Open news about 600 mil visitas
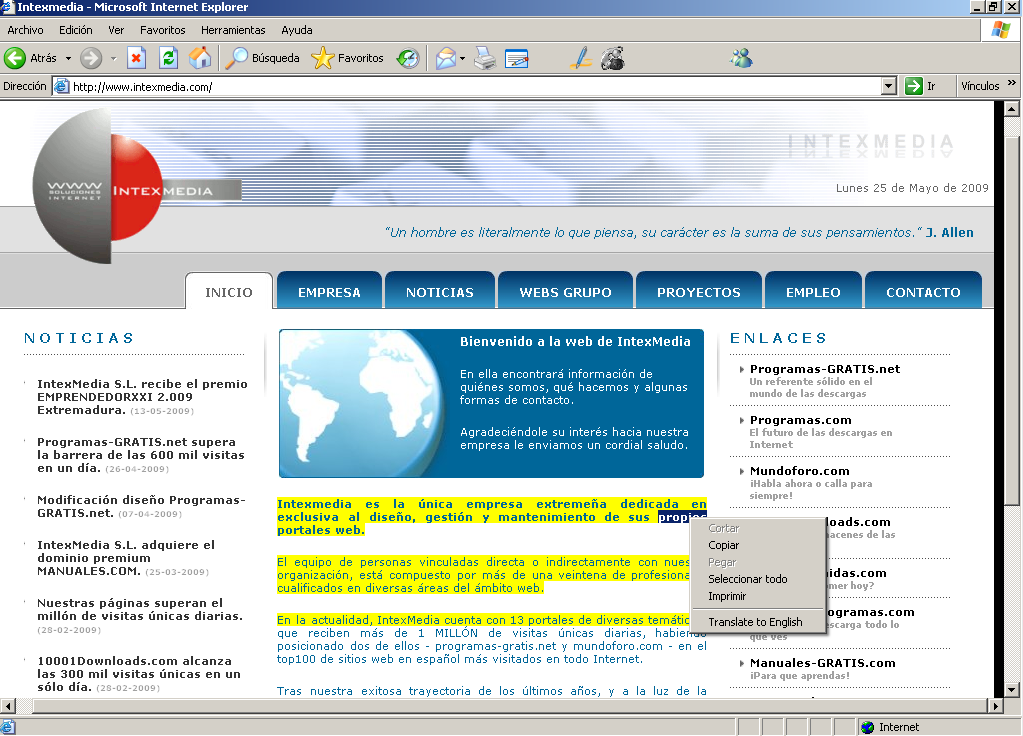This screenshot has height=736, width=1023. point(141,455)
